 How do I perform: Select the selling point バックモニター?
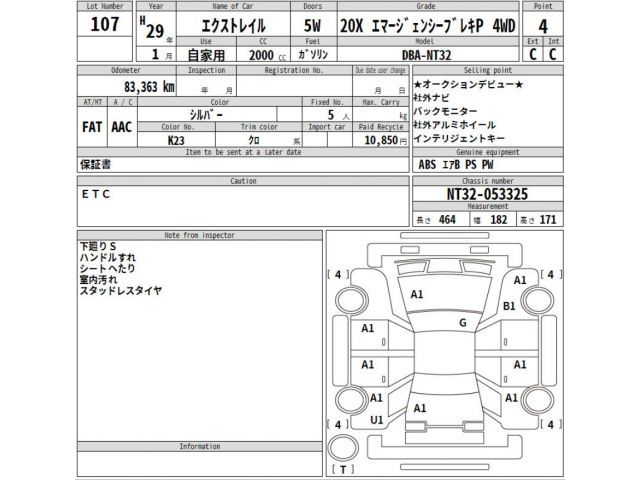click(x=445, y=111)
